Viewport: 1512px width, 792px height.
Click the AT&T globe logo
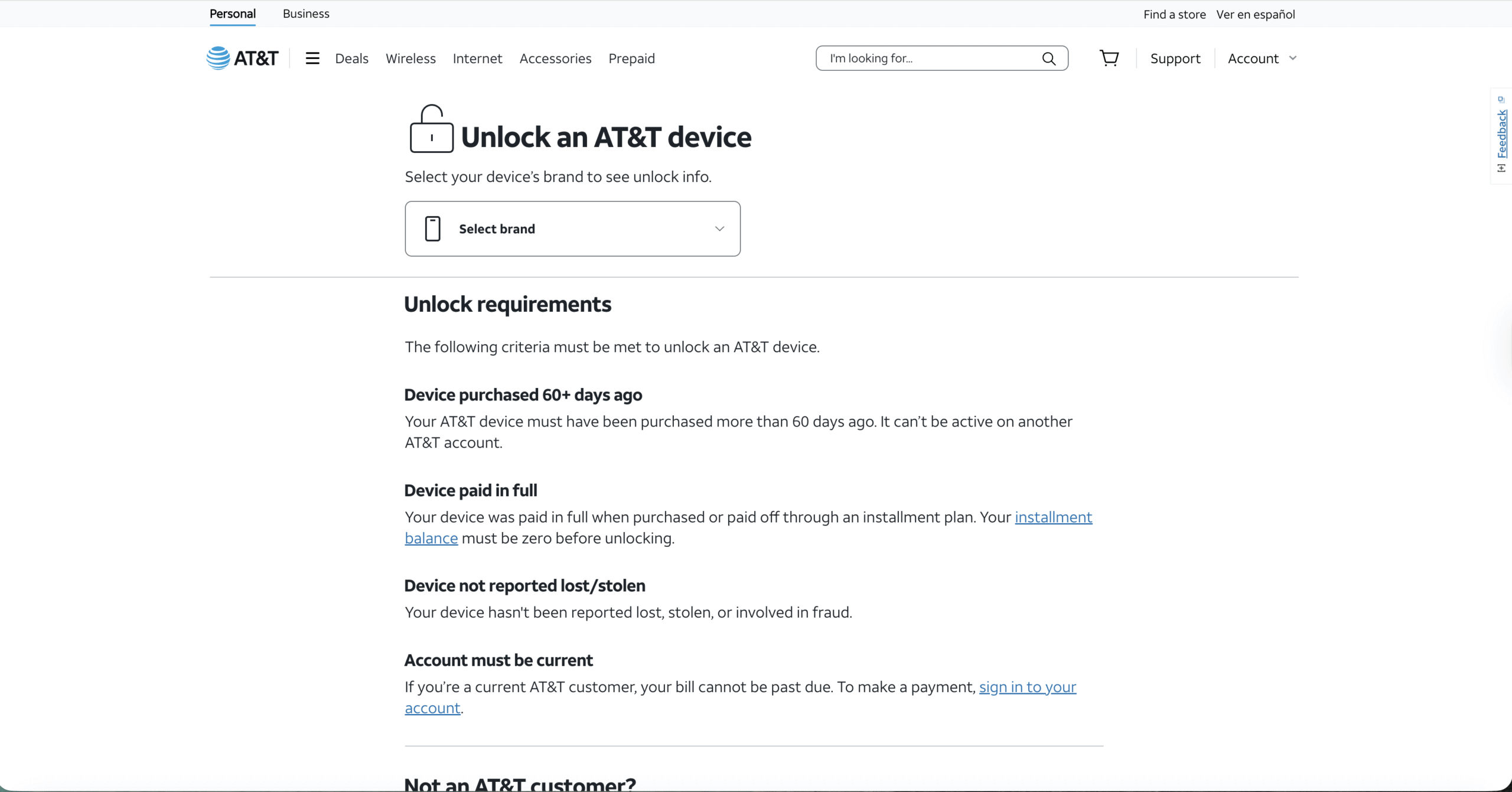[219, 58]
